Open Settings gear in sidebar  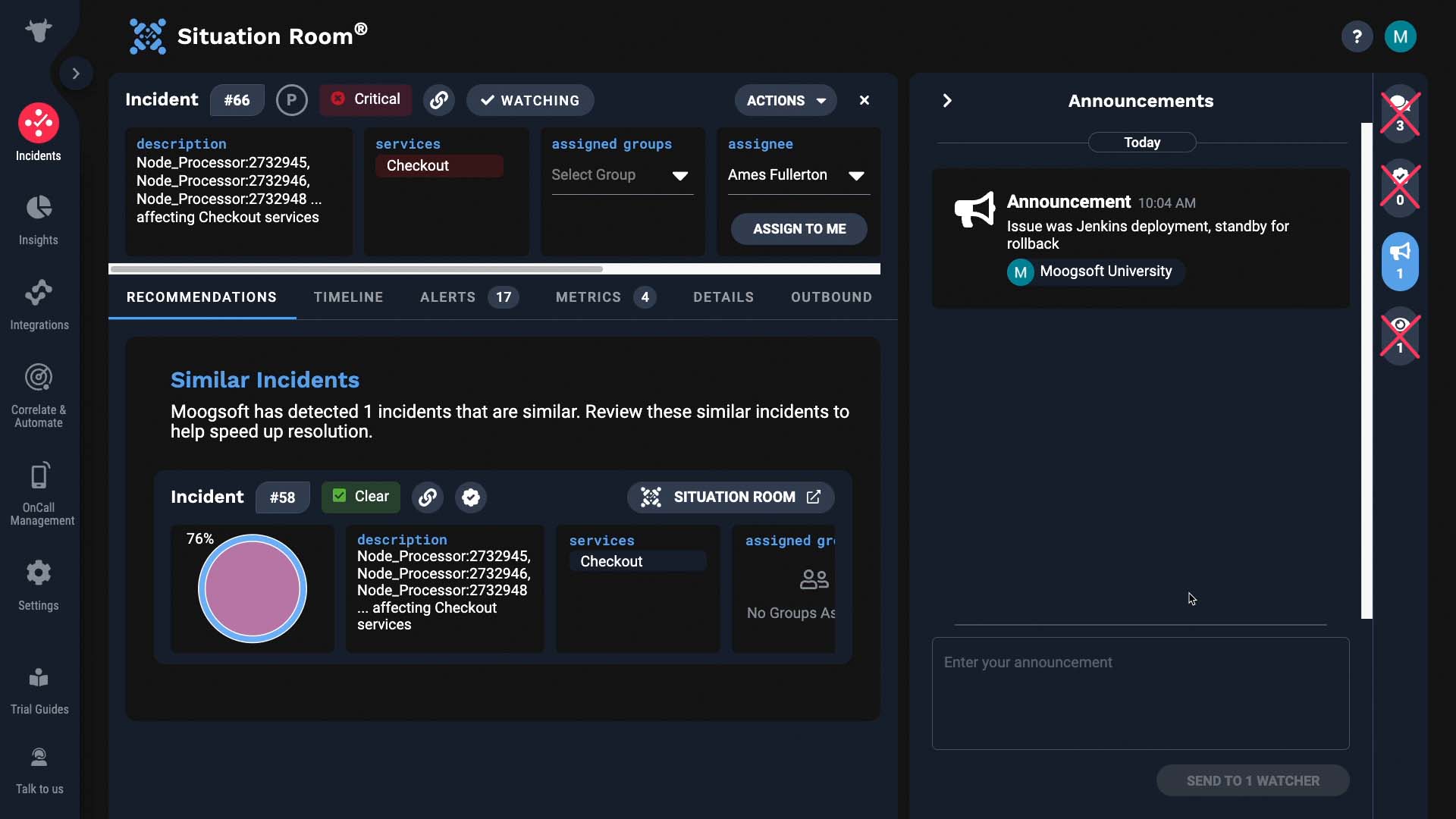tap(39, 585)
